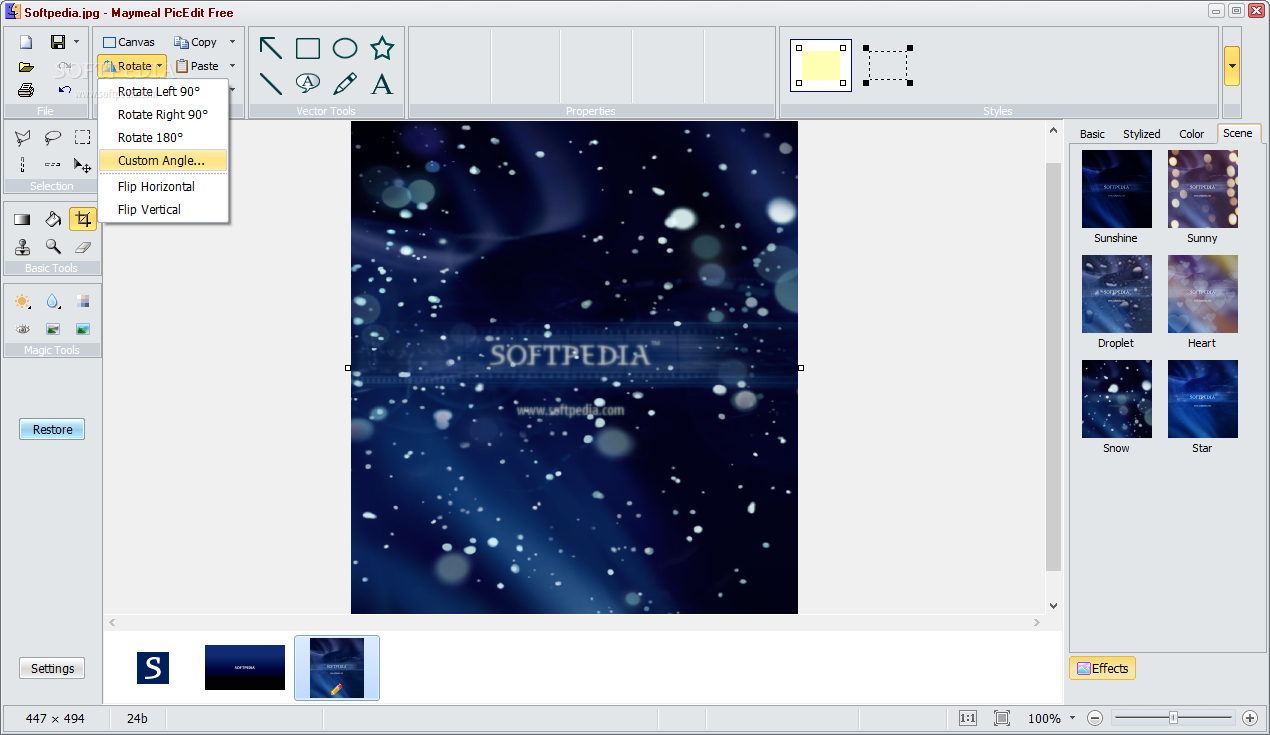The height and width of the screenshot is (735, 1270).
Task: Open the 100% zoom level dropdown
Action: pos(1072,718)
